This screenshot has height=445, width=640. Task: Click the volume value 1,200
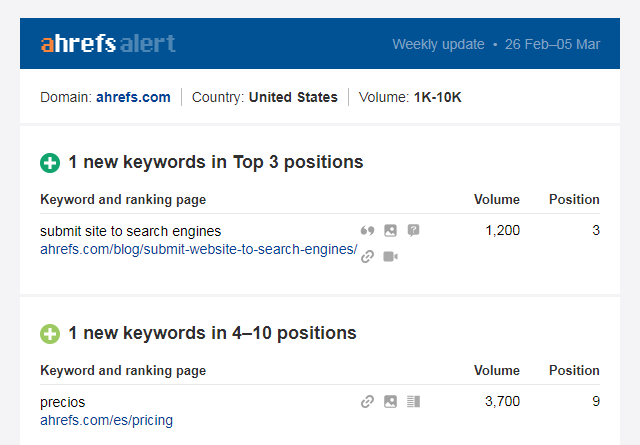pos(502,231)
